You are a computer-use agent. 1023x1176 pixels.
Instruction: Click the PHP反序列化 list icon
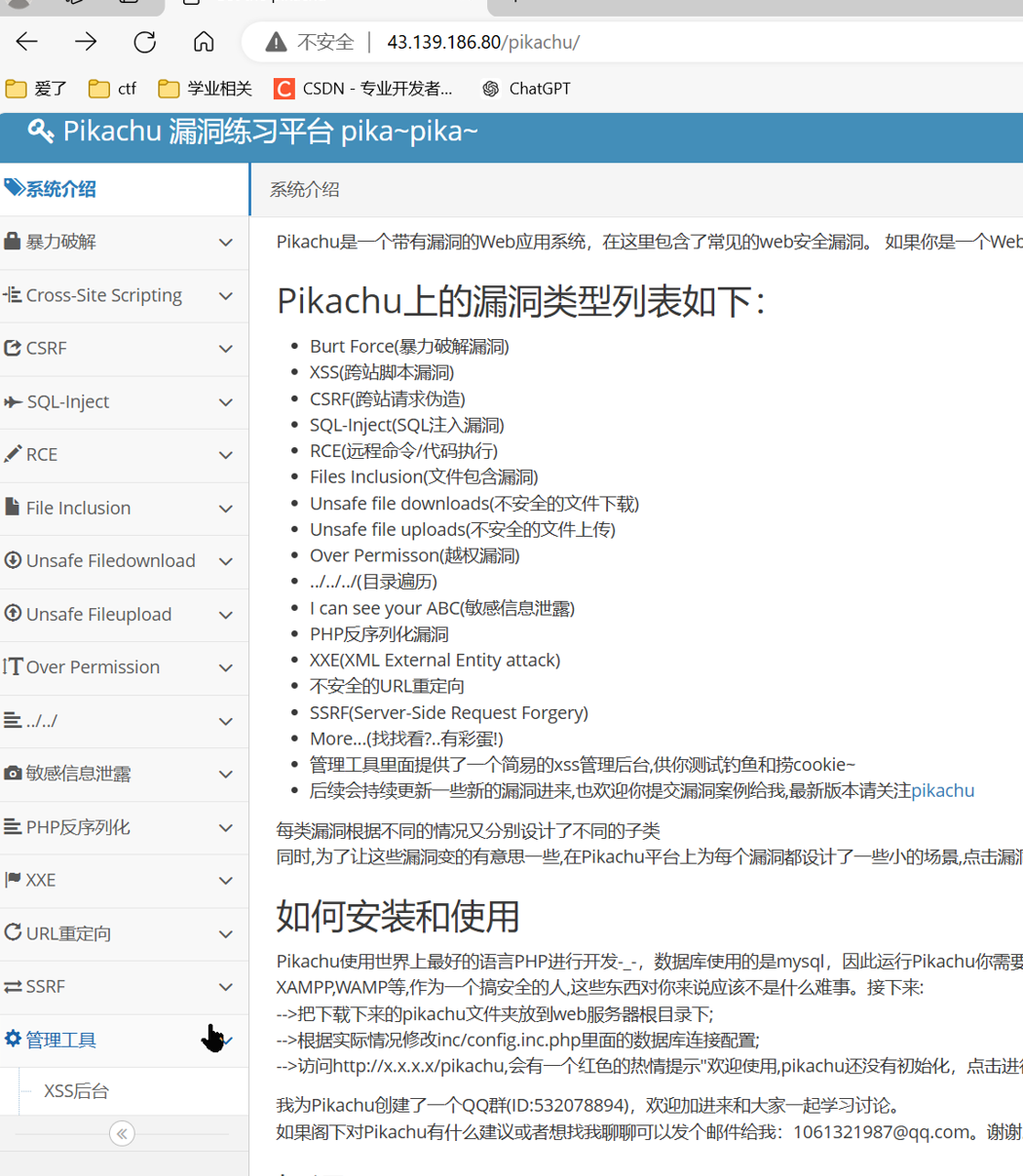13,826
